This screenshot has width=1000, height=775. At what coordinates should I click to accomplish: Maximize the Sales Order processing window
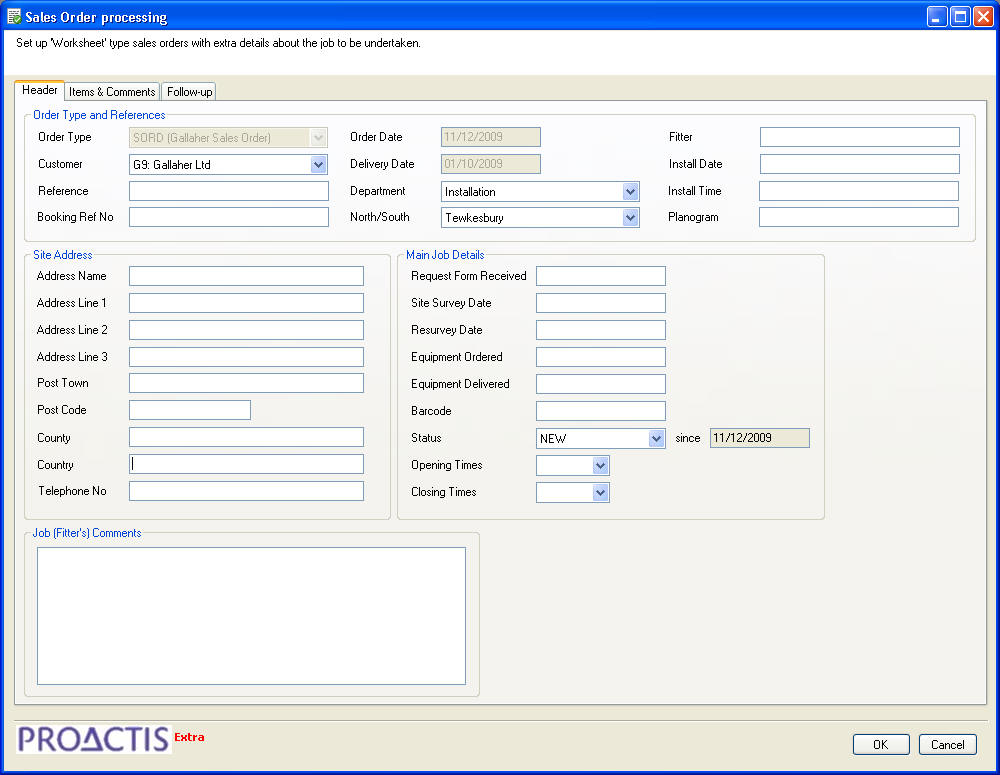click(x=960, y=16)
